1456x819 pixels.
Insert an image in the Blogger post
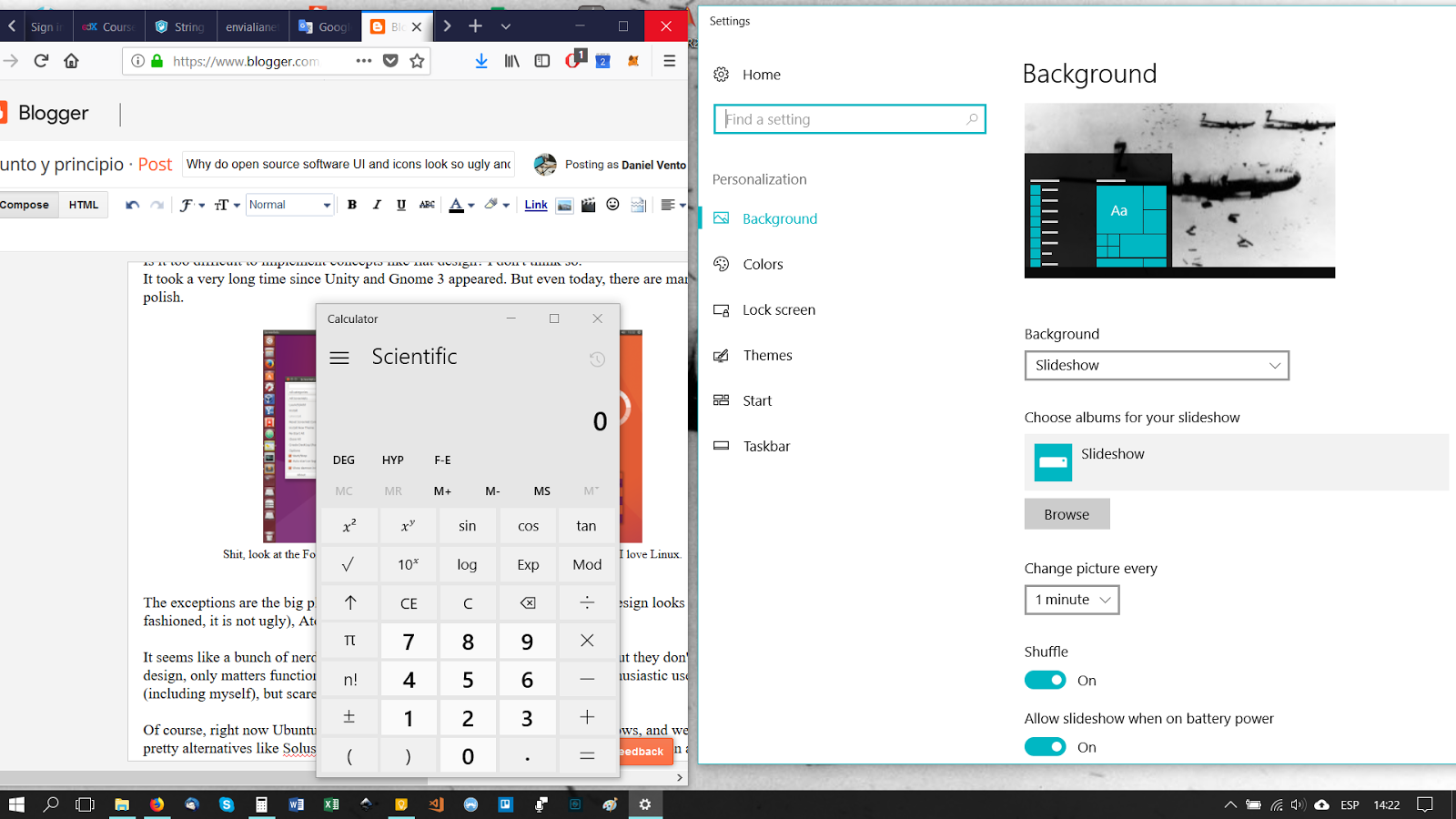(x=565, y=205)
